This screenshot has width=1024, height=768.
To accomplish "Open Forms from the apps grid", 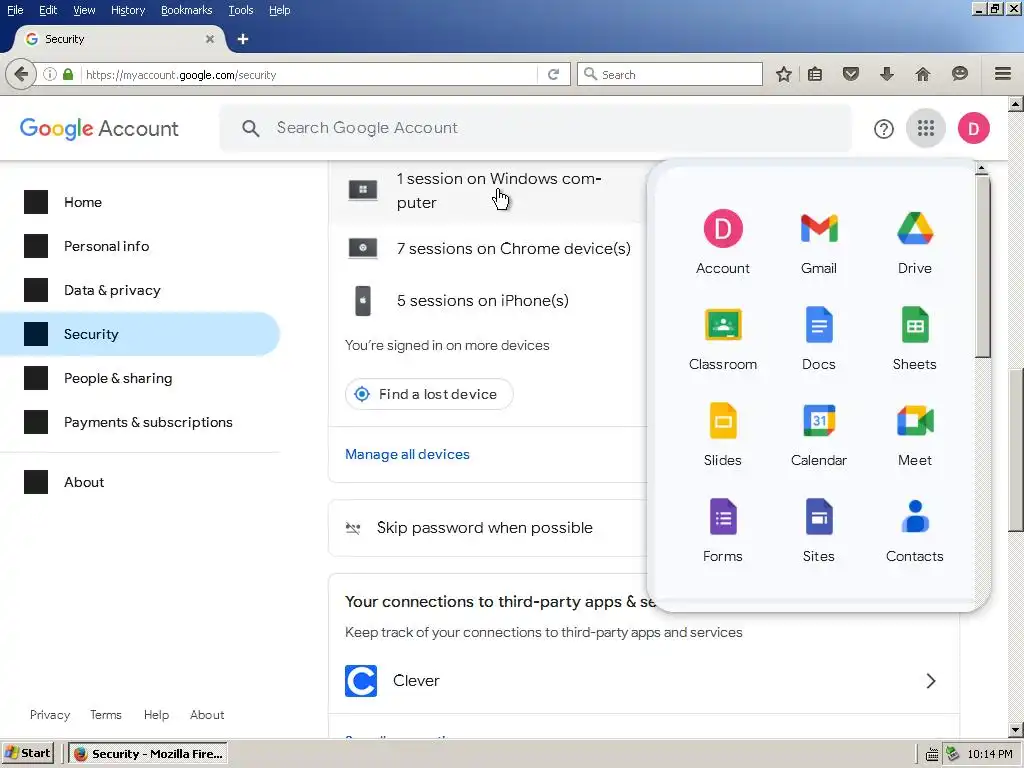I will click(722, 530).
